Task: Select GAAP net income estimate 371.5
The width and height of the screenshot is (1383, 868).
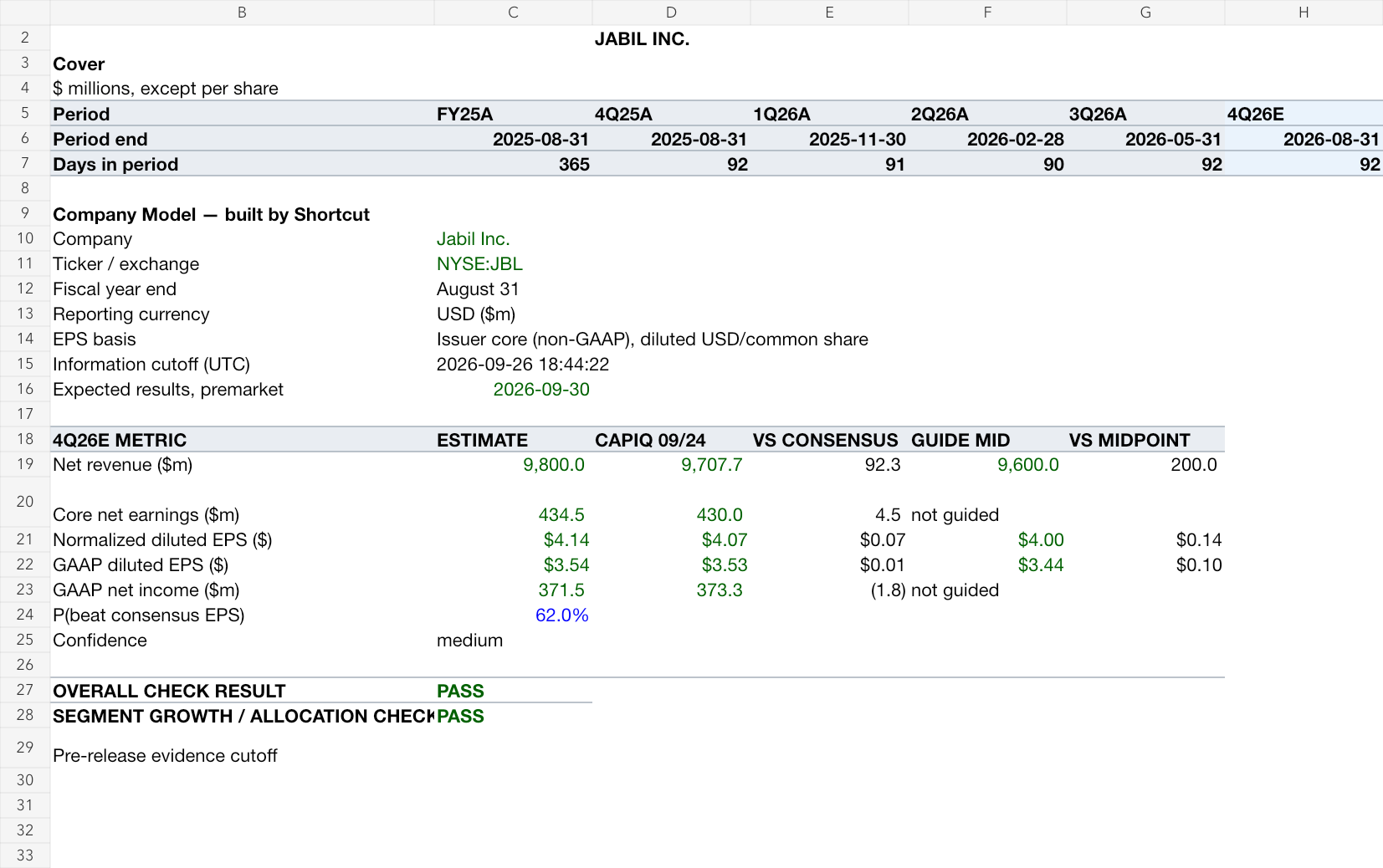Action: (513, 590)
